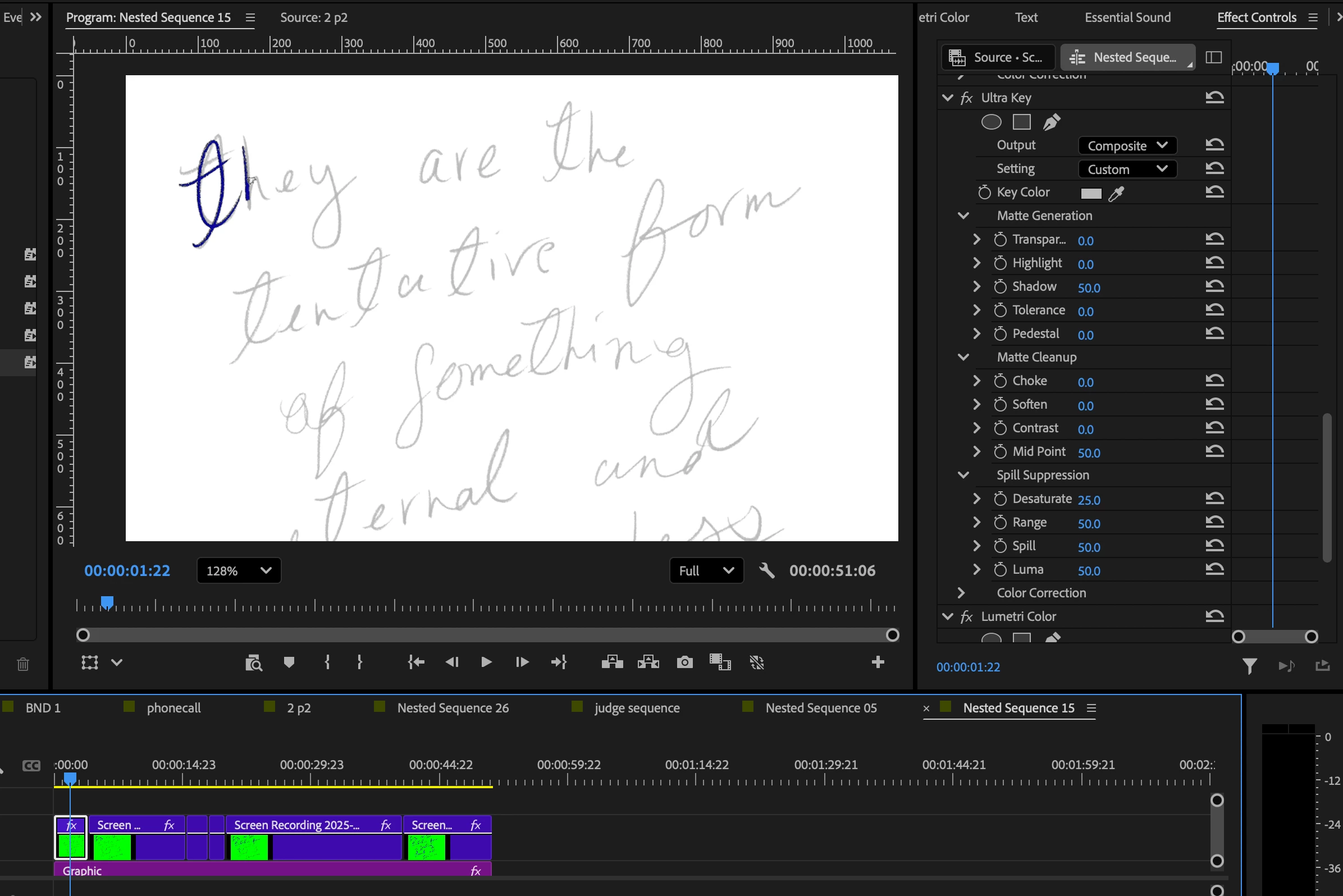Open the 128% zoom level dropdown
The image size is (1343, 896).
pos(238,570)
